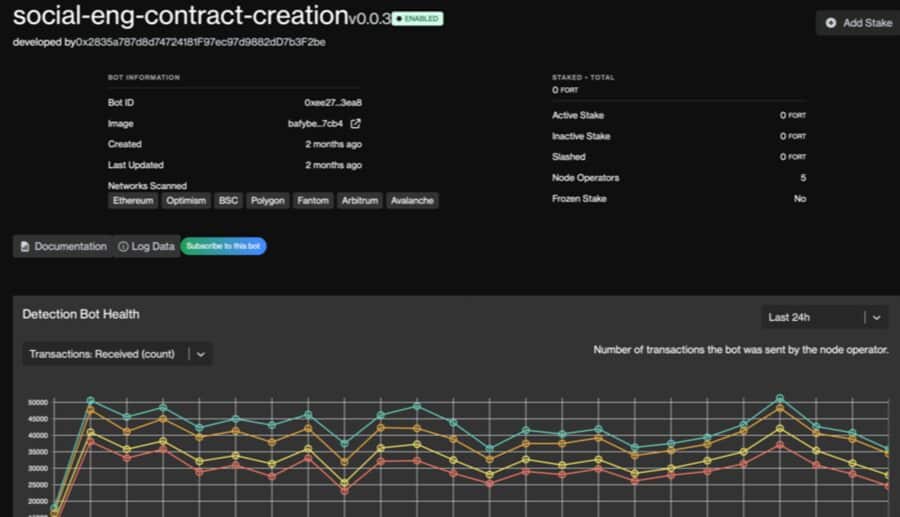Select the Fantom network tag

coord(313,201)
